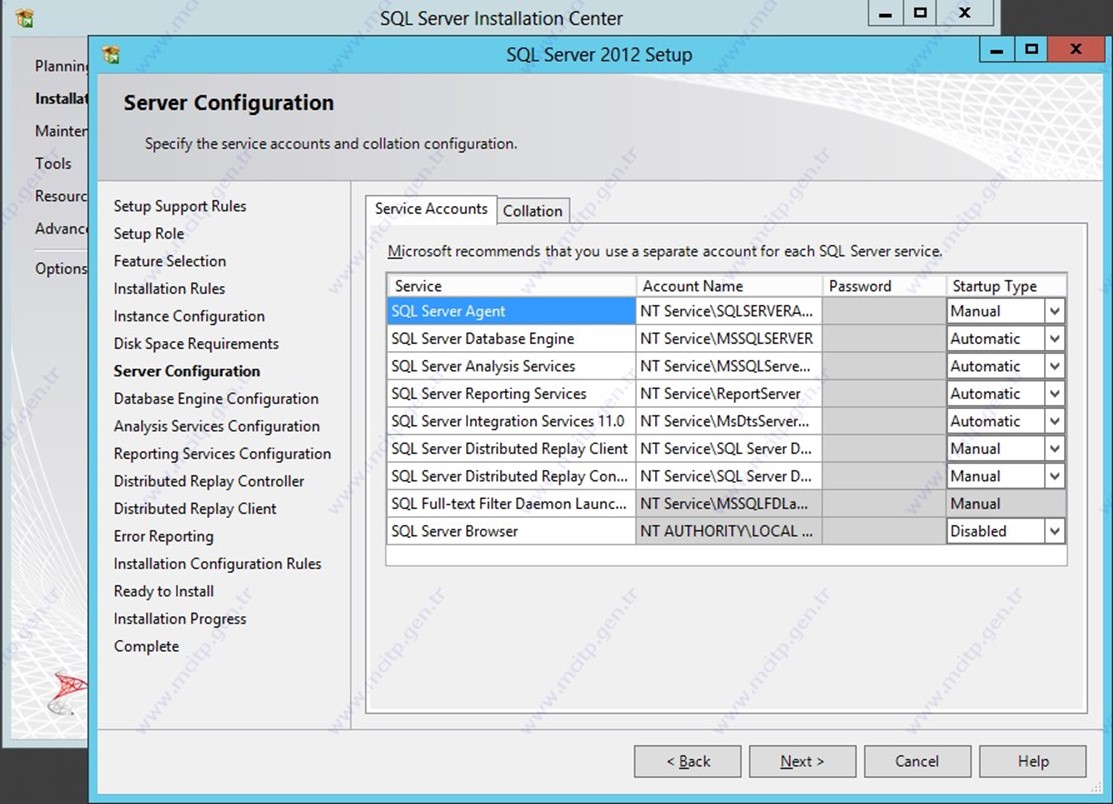Select Maintenance in Installation Center sidebar

coord(61,131)
